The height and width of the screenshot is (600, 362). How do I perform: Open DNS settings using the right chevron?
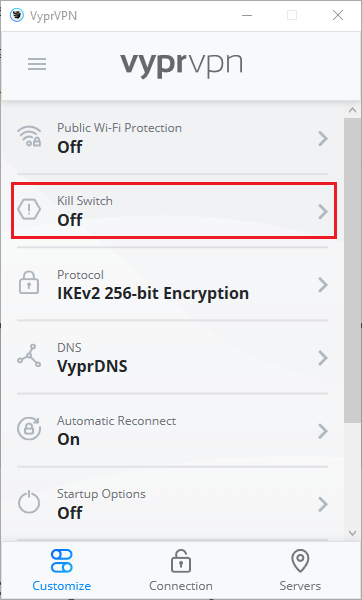point(323,358)
